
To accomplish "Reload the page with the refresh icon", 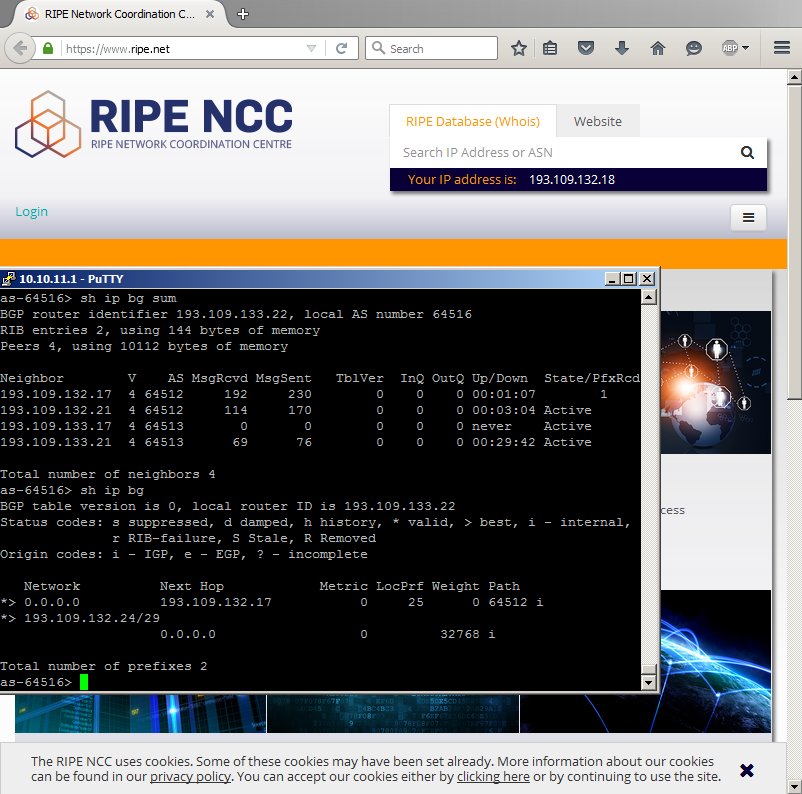I will (341, 48).
